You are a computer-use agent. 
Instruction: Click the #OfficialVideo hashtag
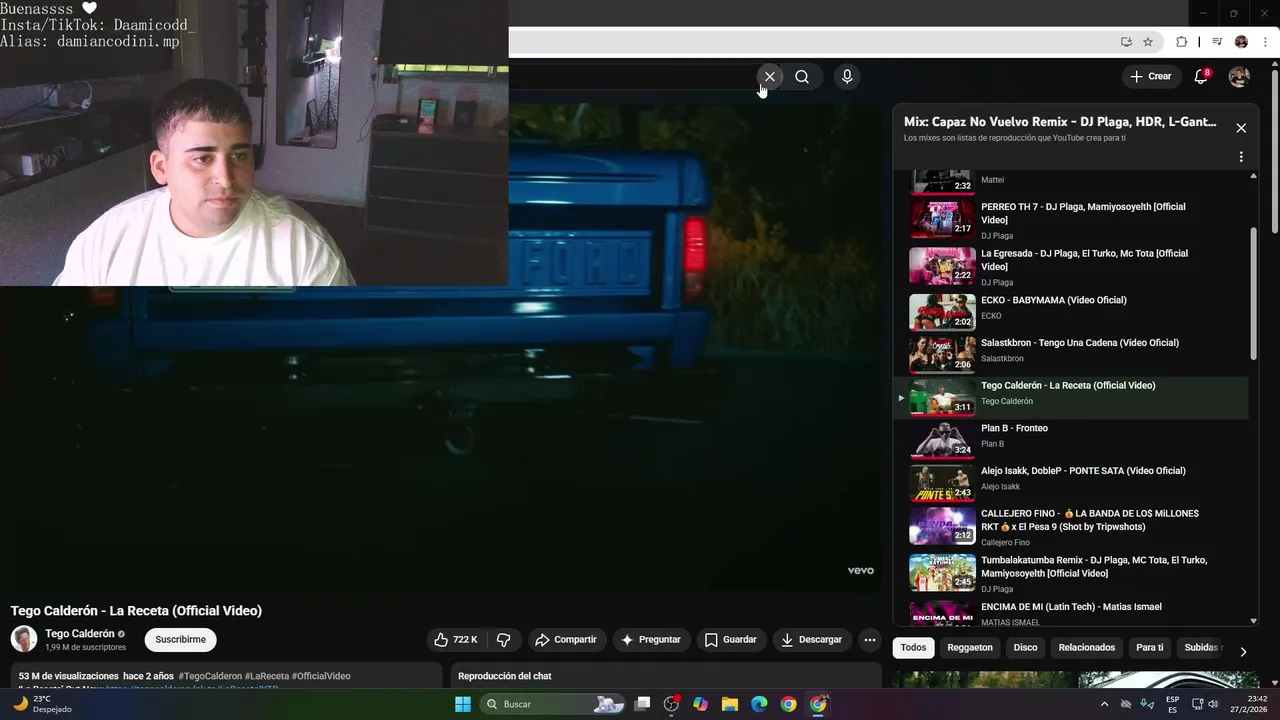tap(321, 677)
